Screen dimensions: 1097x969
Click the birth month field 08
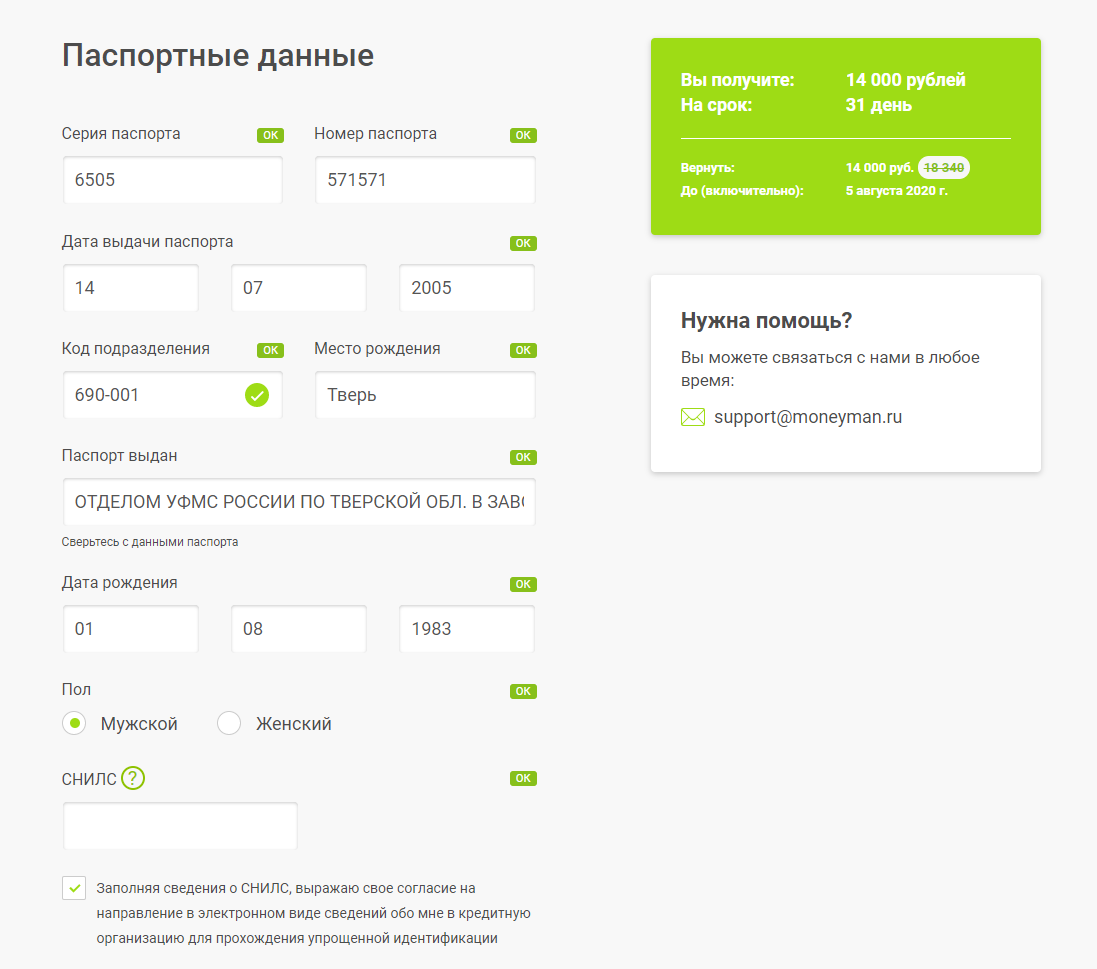[299, 629]
